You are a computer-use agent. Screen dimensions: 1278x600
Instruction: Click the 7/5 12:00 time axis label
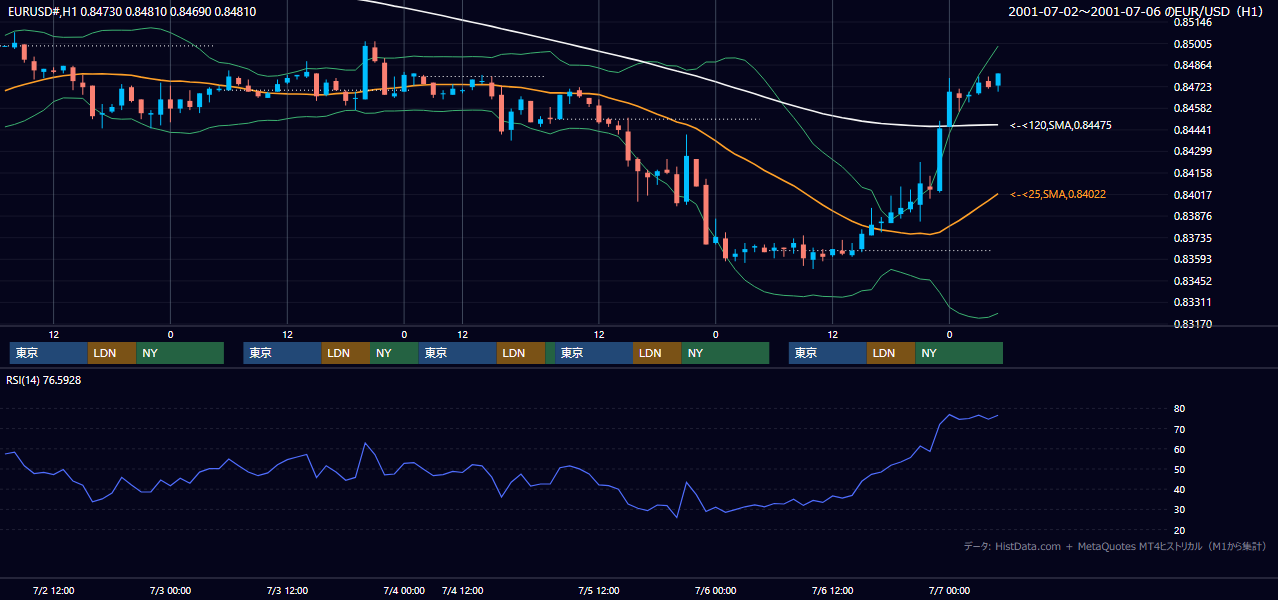coord(599,590)
